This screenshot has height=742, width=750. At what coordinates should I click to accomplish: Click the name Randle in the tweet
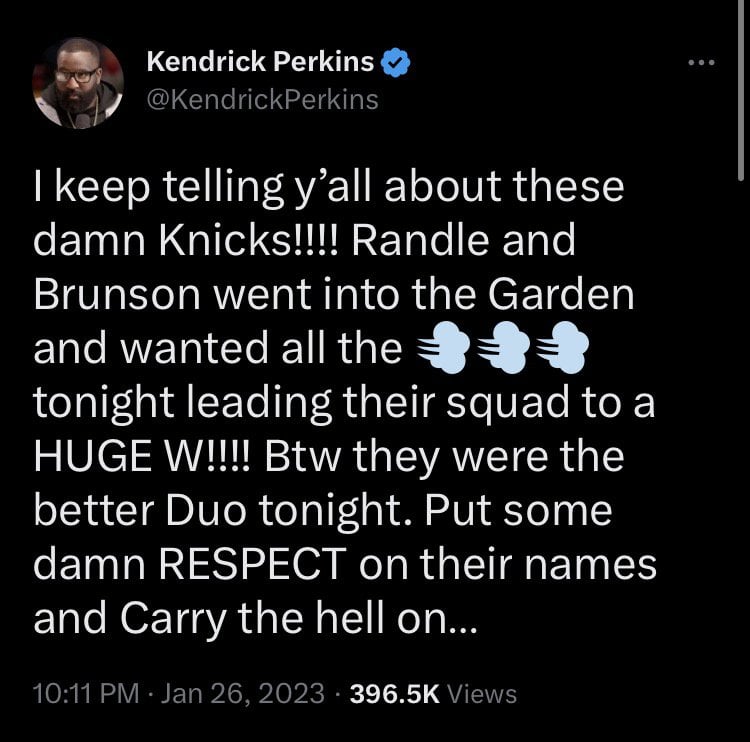click(420, 239)
